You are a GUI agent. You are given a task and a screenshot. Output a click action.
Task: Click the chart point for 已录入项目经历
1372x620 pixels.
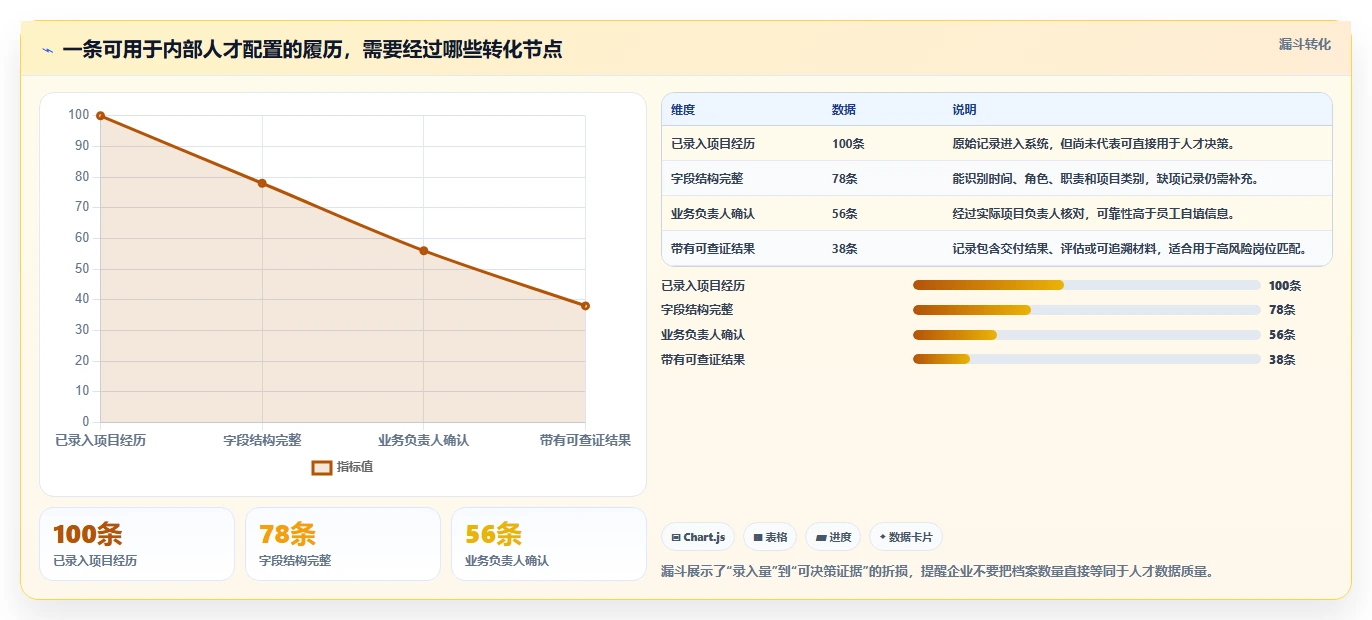click(x=100, y=116)
